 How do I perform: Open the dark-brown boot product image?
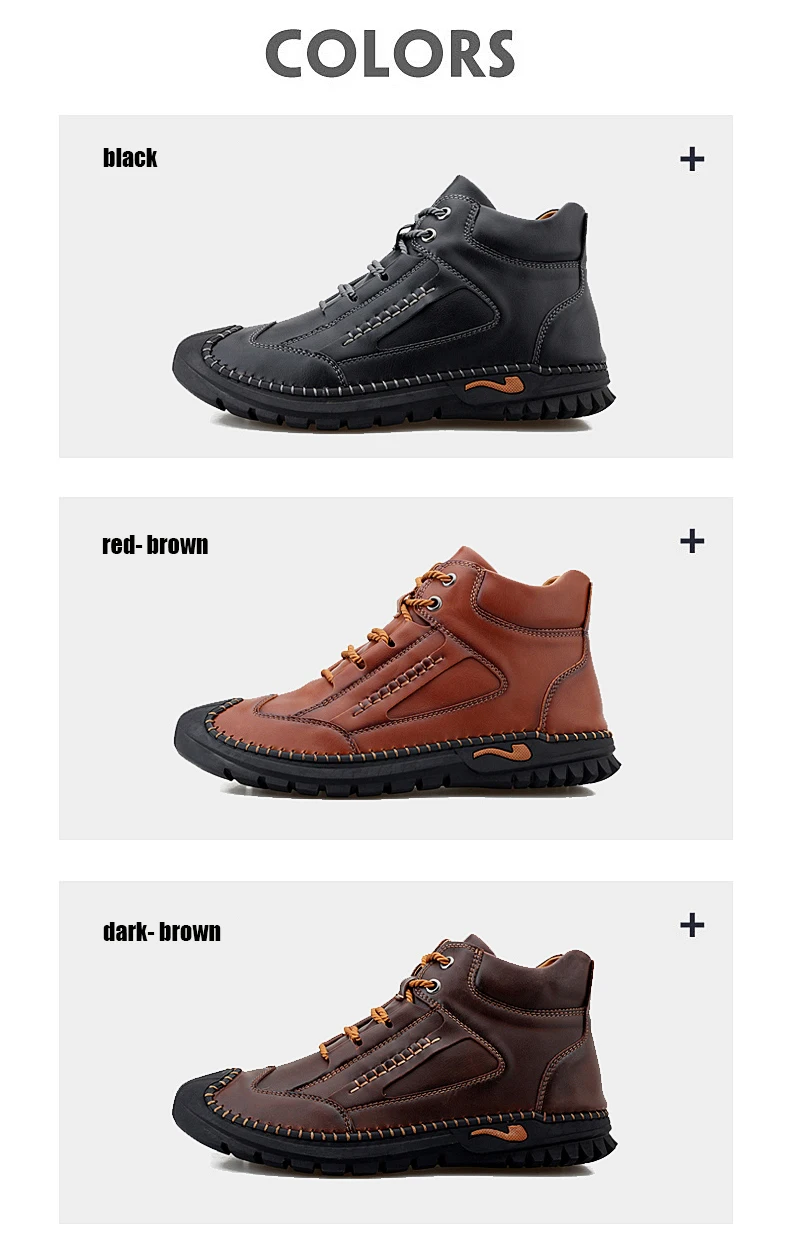click(x=394, y=1055)
